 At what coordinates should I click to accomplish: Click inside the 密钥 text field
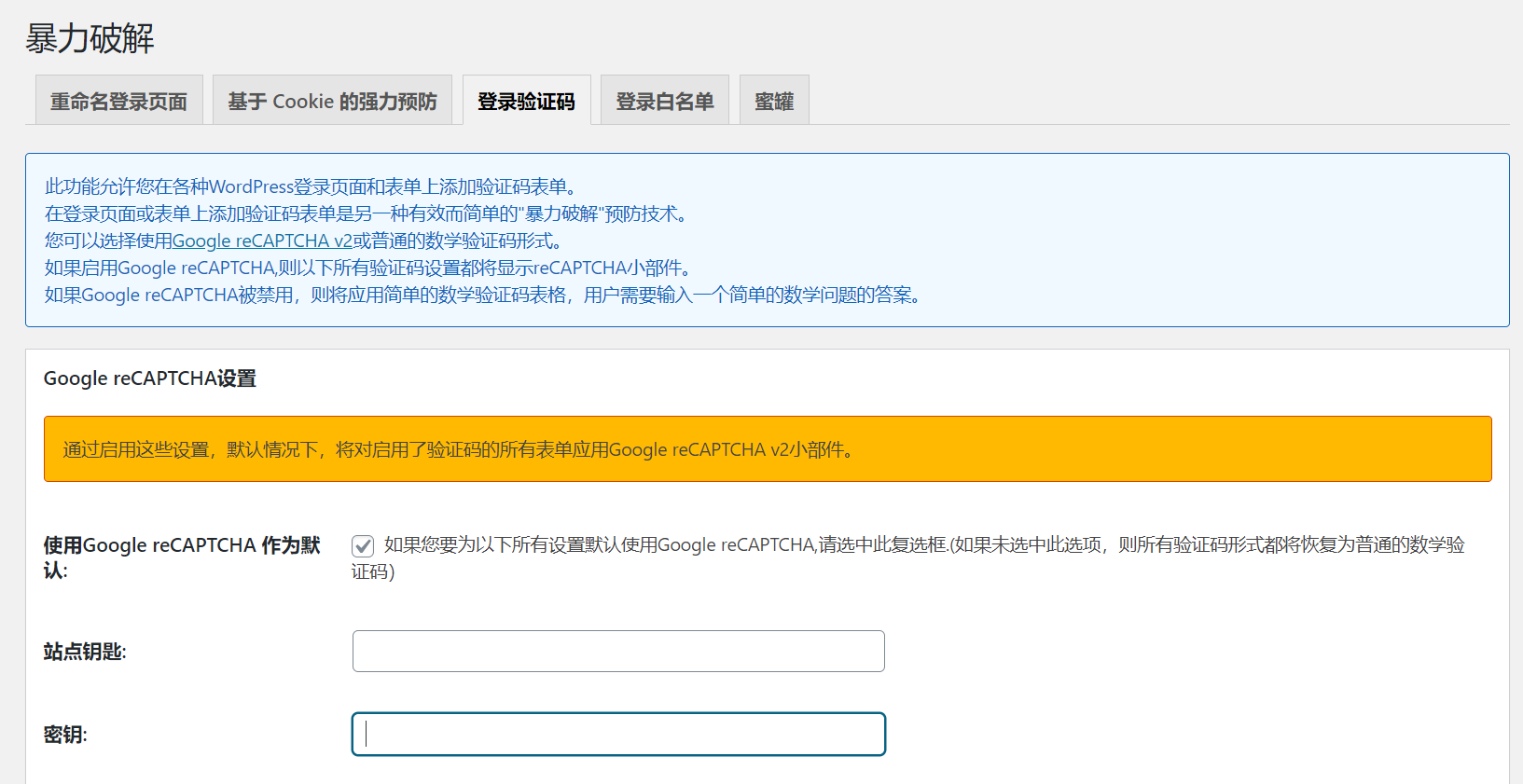(x=618, y=735)
